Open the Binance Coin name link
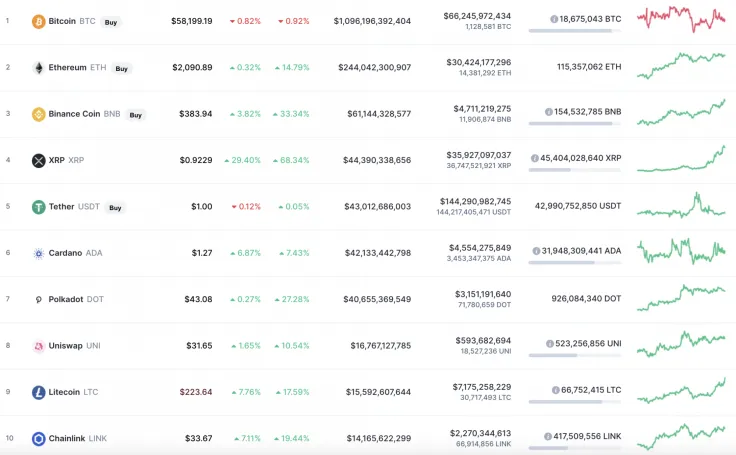 pos(74,114)
